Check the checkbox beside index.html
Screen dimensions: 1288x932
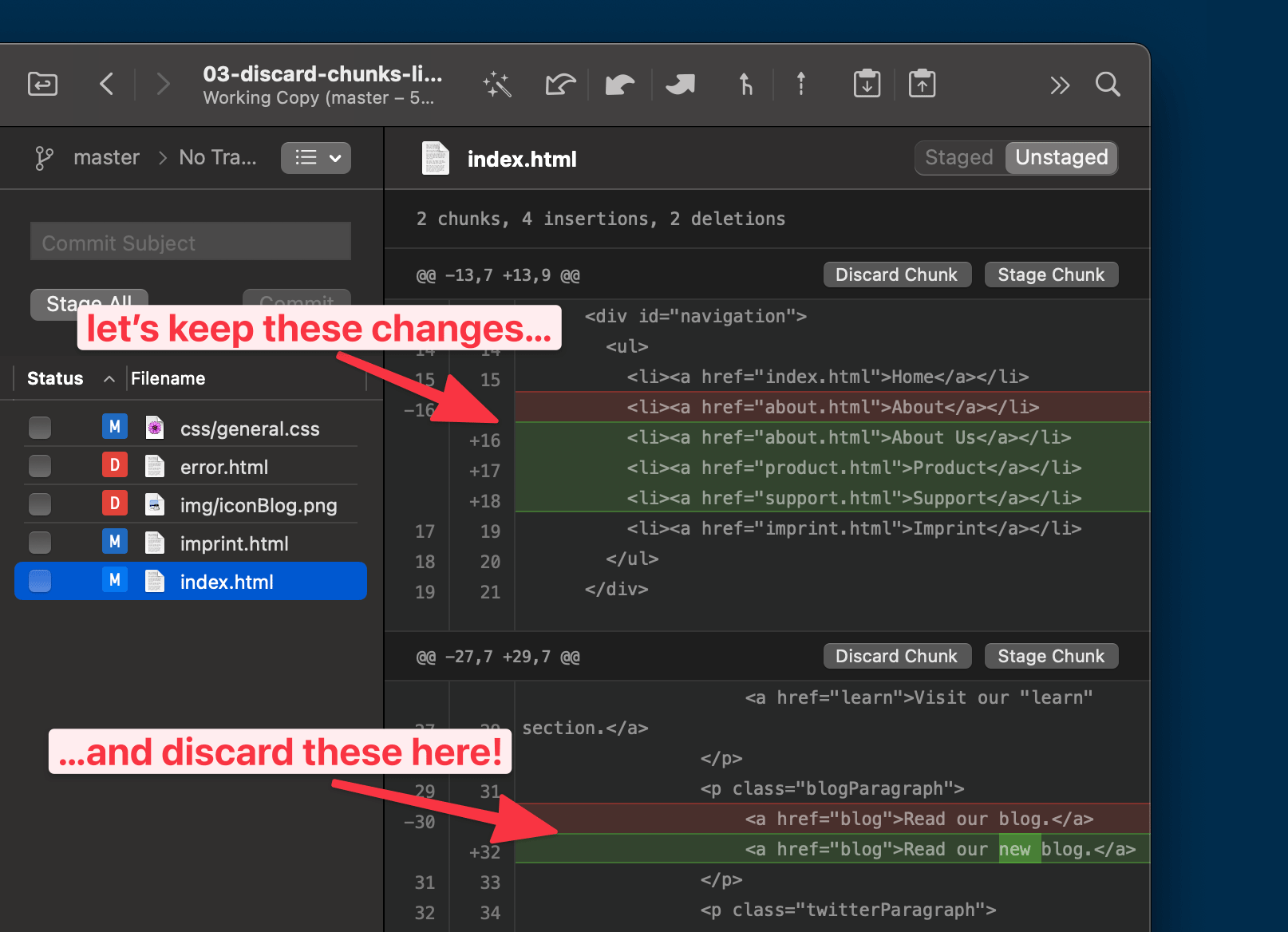pyautogui.click(x=40, y=581)
